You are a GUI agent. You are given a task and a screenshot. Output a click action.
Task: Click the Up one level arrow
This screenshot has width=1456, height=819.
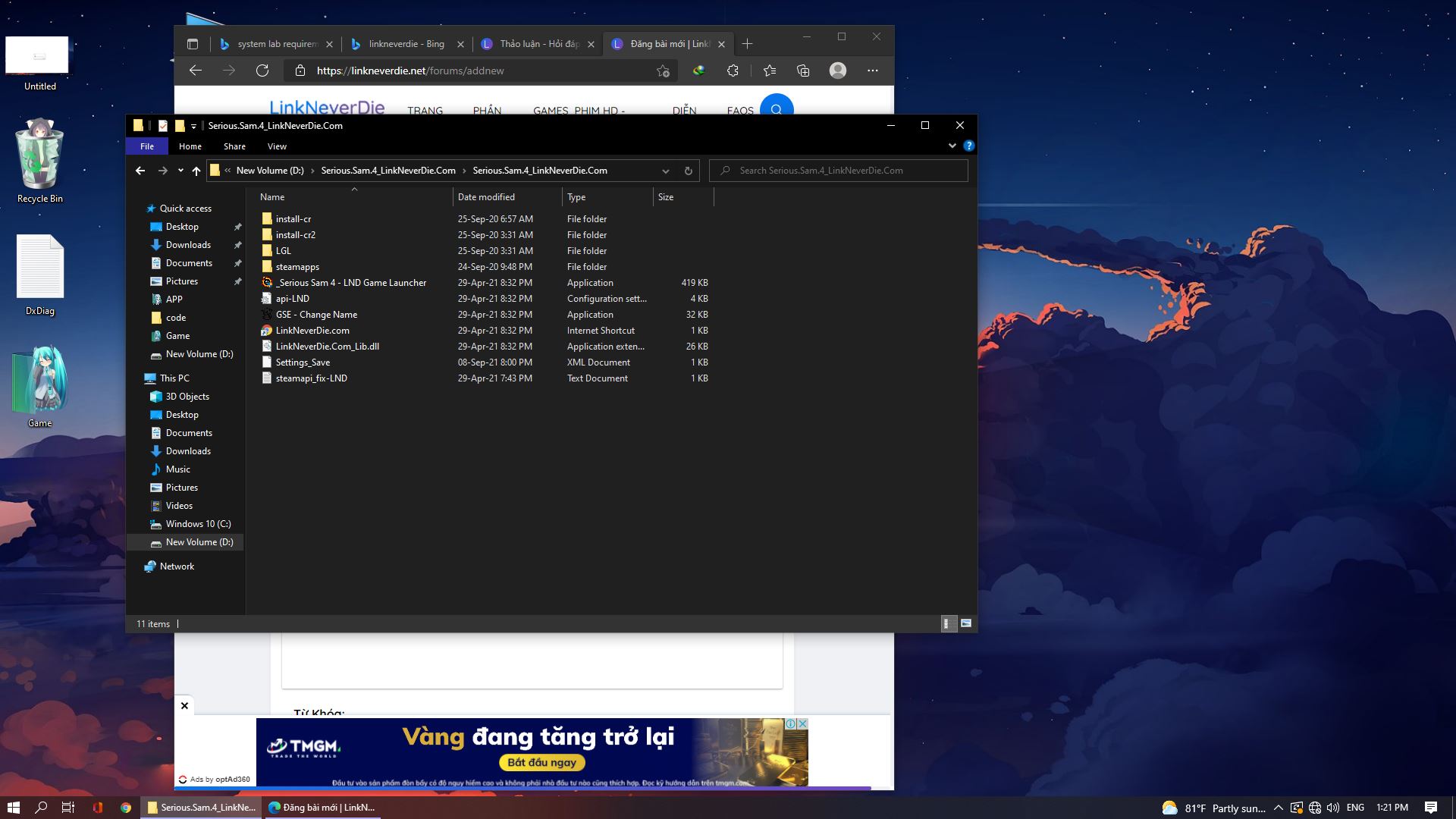tap(196, 171)
